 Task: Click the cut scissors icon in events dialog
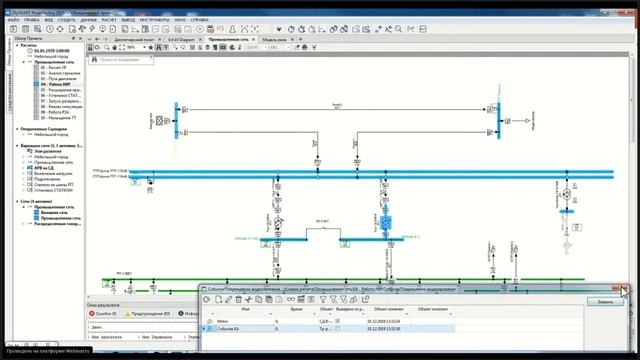[x=248, y=300]
